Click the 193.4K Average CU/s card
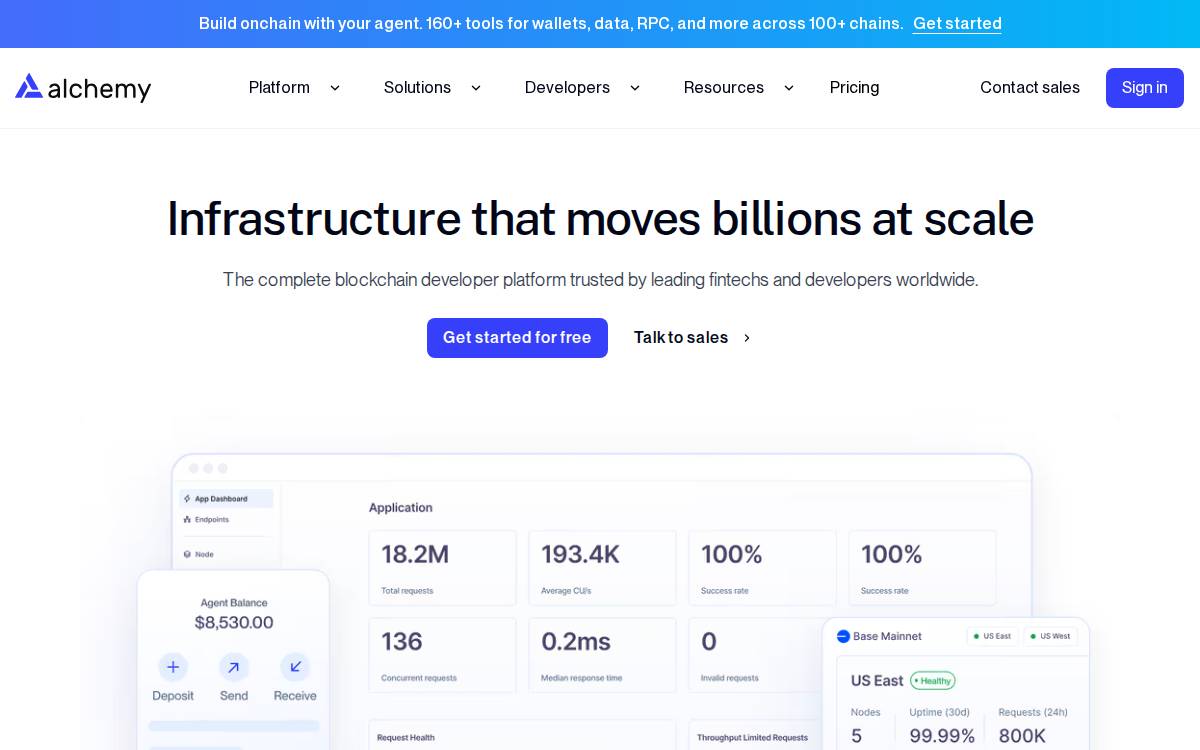Viewport: 1200px width, 750px height. coord(603,568)
